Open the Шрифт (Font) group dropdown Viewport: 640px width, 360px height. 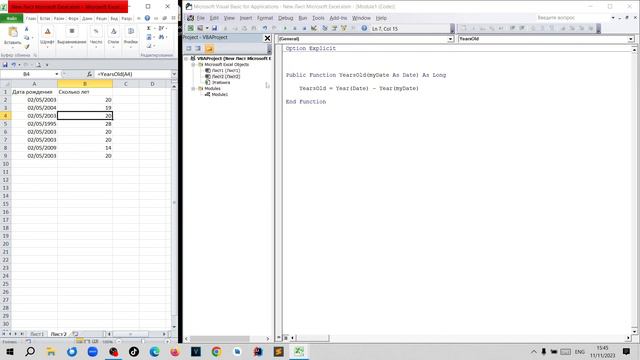[x=47, y=38]
